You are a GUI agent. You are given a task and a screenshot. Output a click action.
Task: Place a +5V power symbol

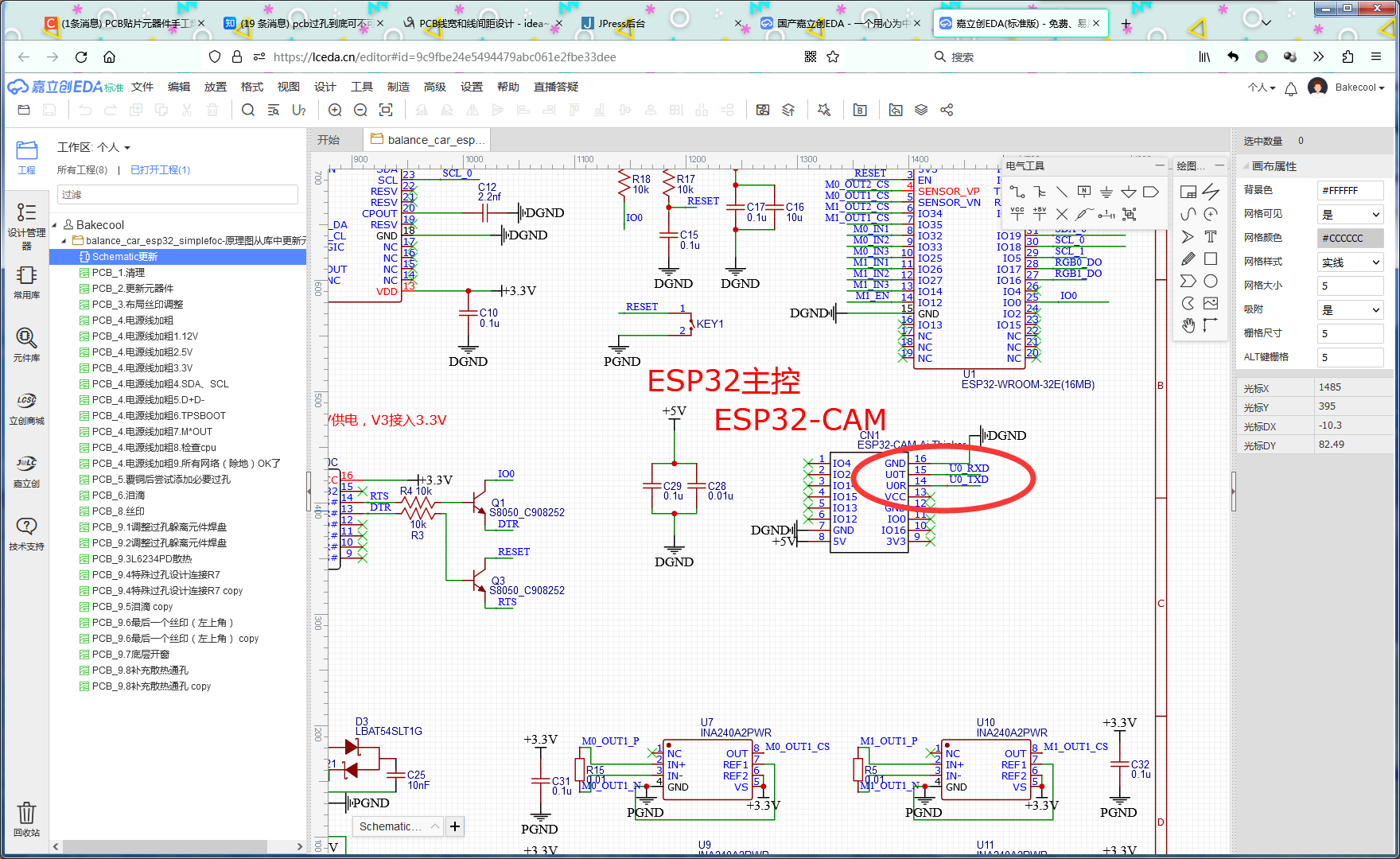pos(1040,214)
